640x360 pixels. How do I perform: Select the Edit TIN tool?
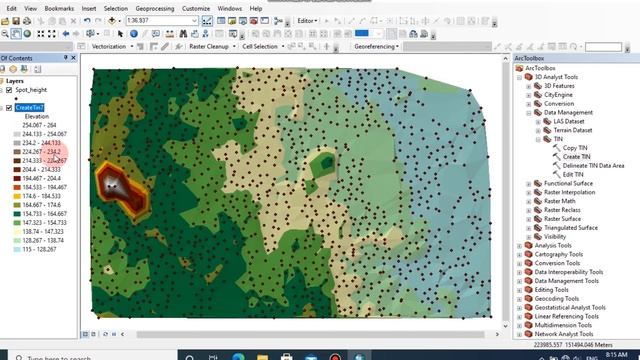point(573,175)
